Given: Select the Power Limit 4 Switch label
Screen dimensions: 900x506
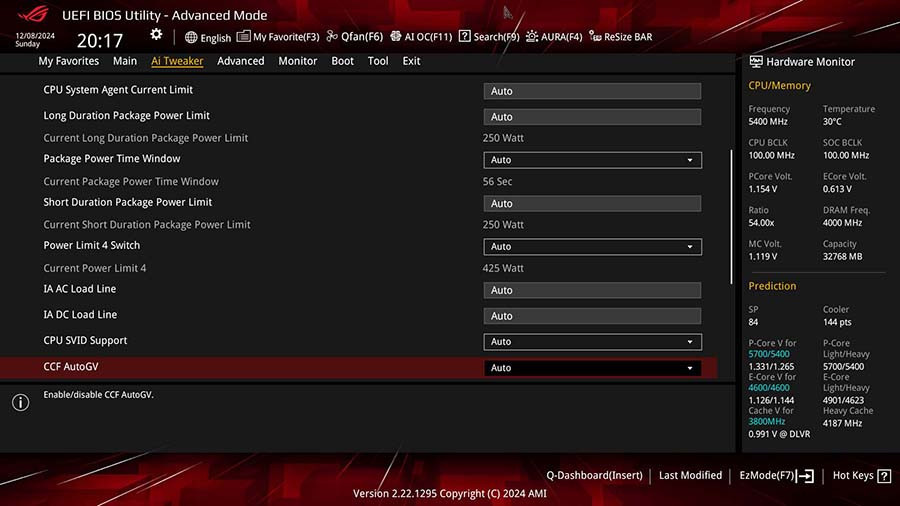Looking at the screenshot, I should click(x=92, y=245).
